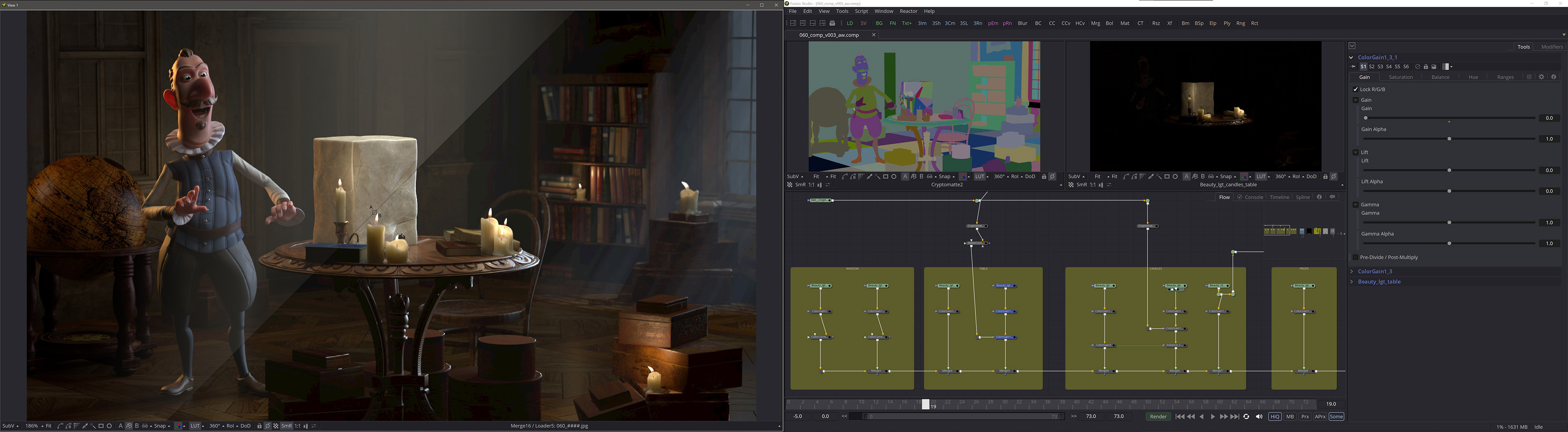Add an Xf transform tool
Screen dimensions: 1568x432
point(1169,23)
